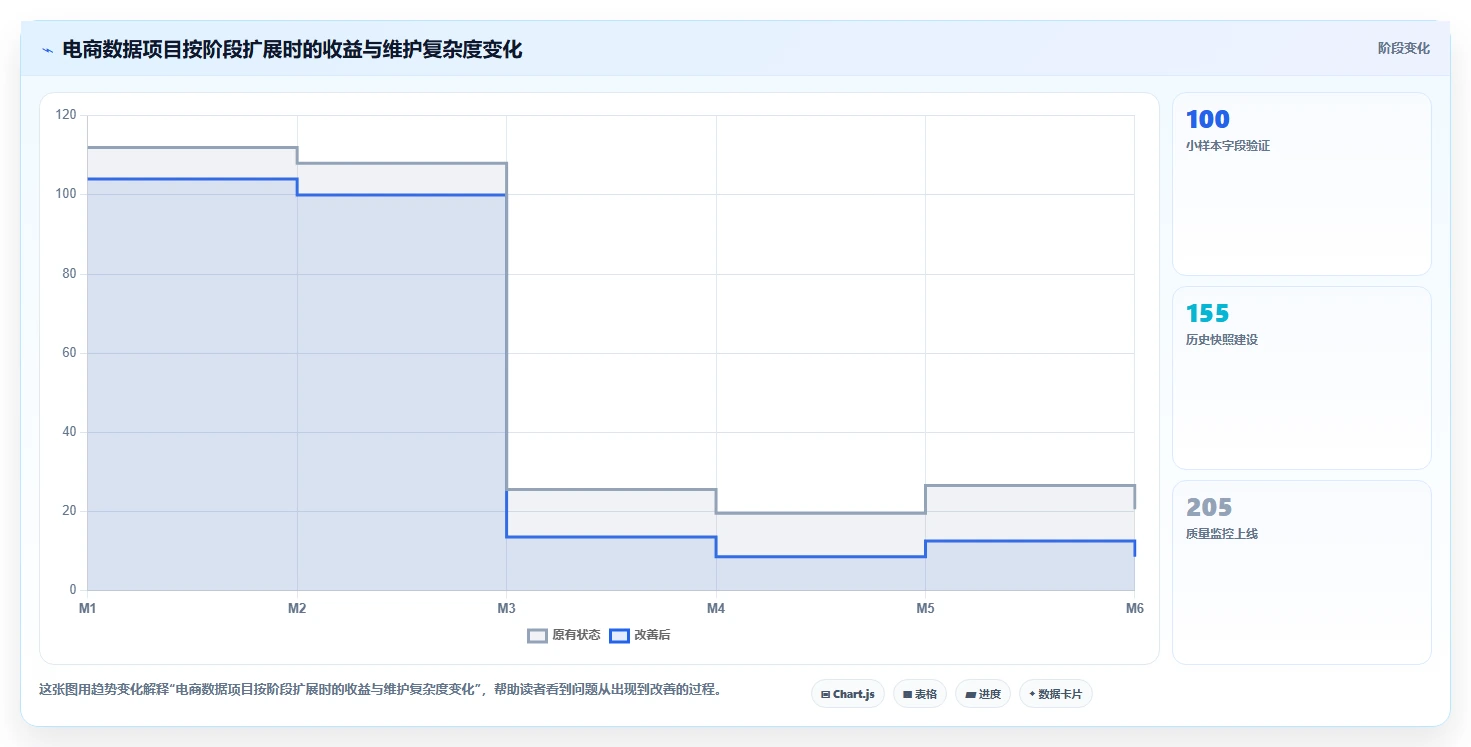The image size is (1471, 747).
Task: Click the M5 x-axis label
Action: click(925, 608)
